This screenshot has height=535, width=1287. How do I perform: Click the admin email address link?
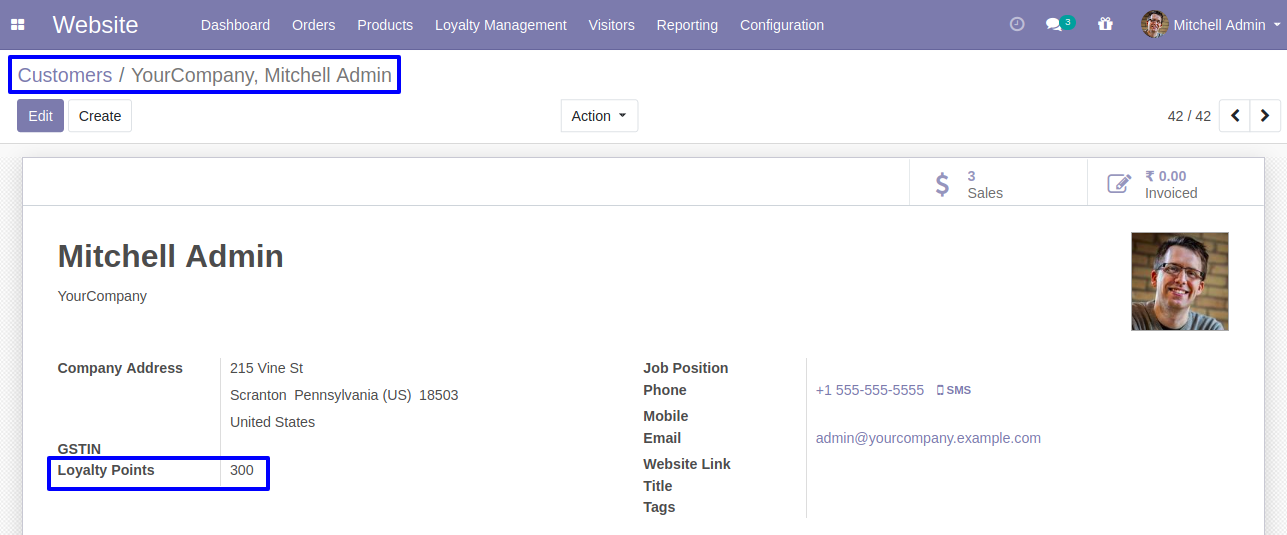tap(928, 438)
